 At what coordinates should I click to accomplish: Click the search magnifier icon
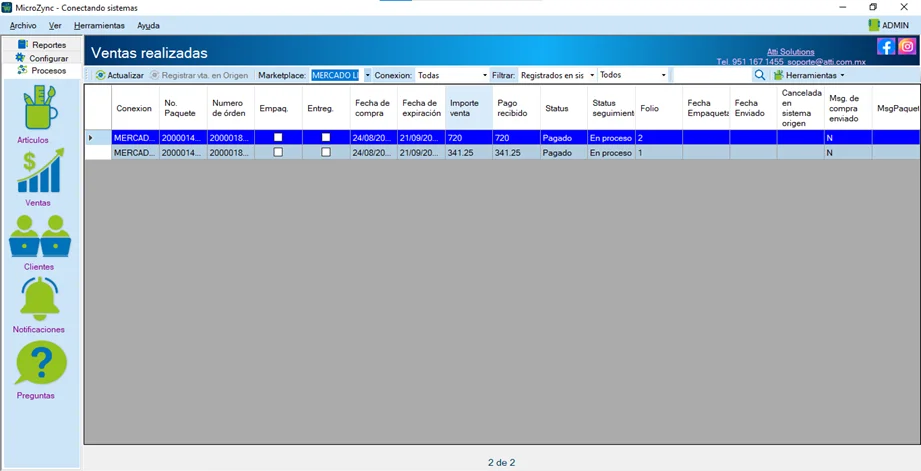click(x=759, y=75)
